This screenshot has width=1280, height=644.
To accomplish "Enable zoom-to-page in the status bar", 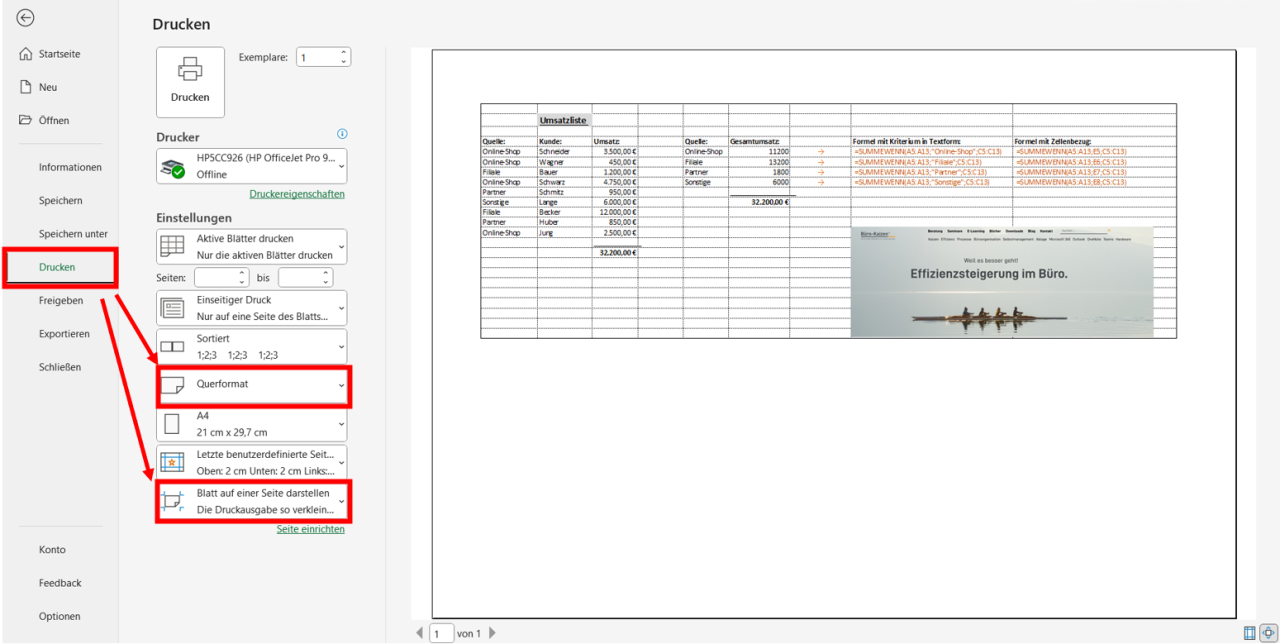I will pos(1267,633).
